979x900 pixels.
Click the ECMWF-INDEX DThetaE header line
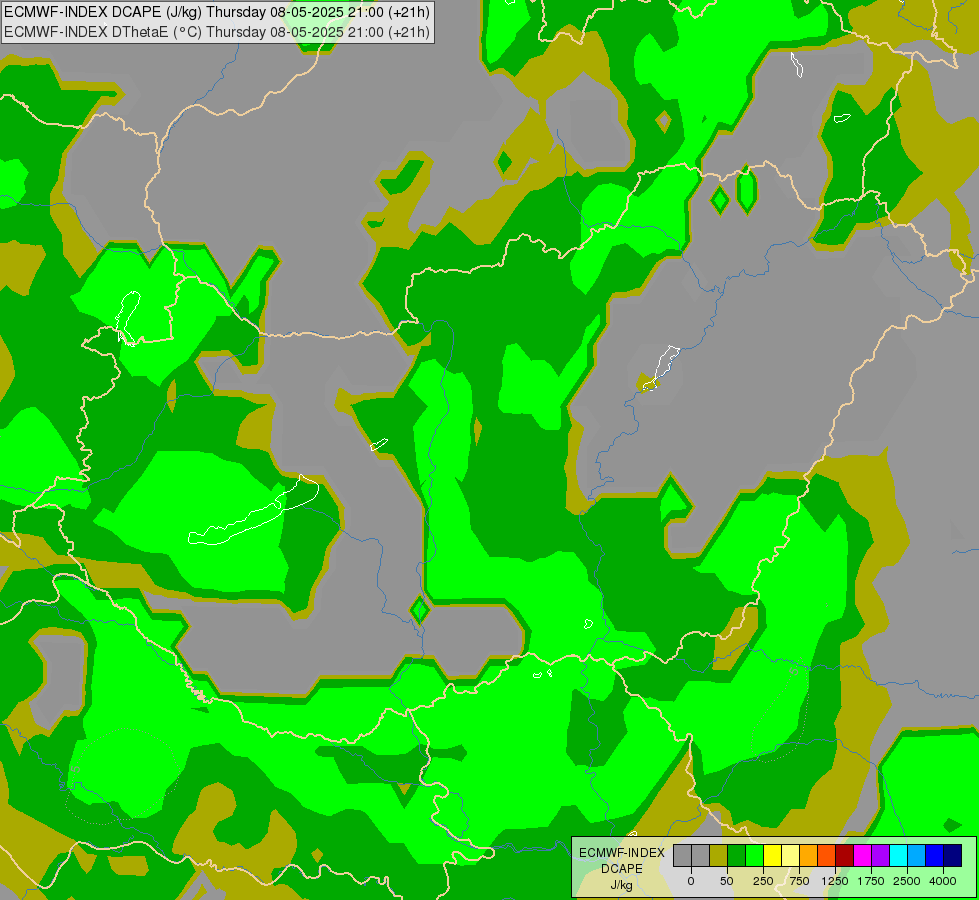coord(217,32)
